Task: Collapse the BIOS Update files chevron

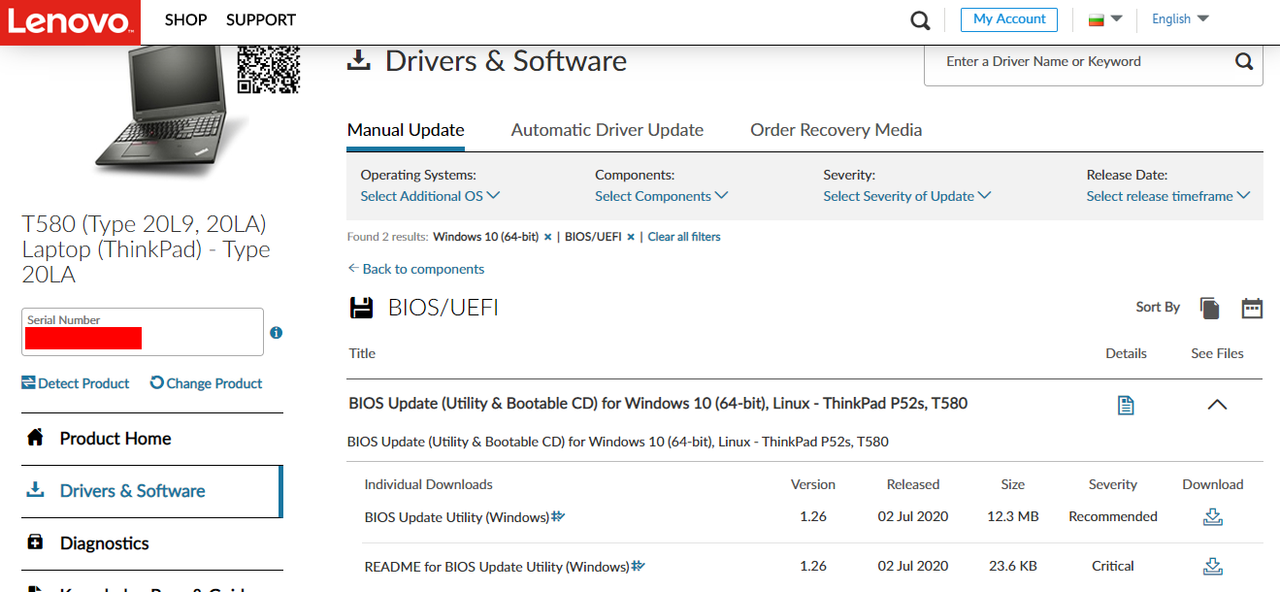Action: tap(1217, 405)
